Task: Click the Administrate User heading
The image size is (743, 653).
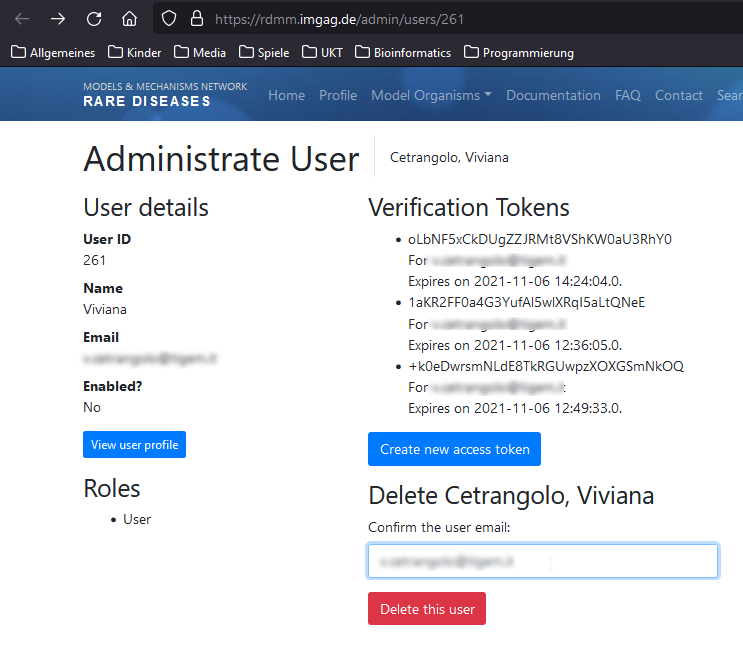Action: pyautogui.click(x=221, y=159)
